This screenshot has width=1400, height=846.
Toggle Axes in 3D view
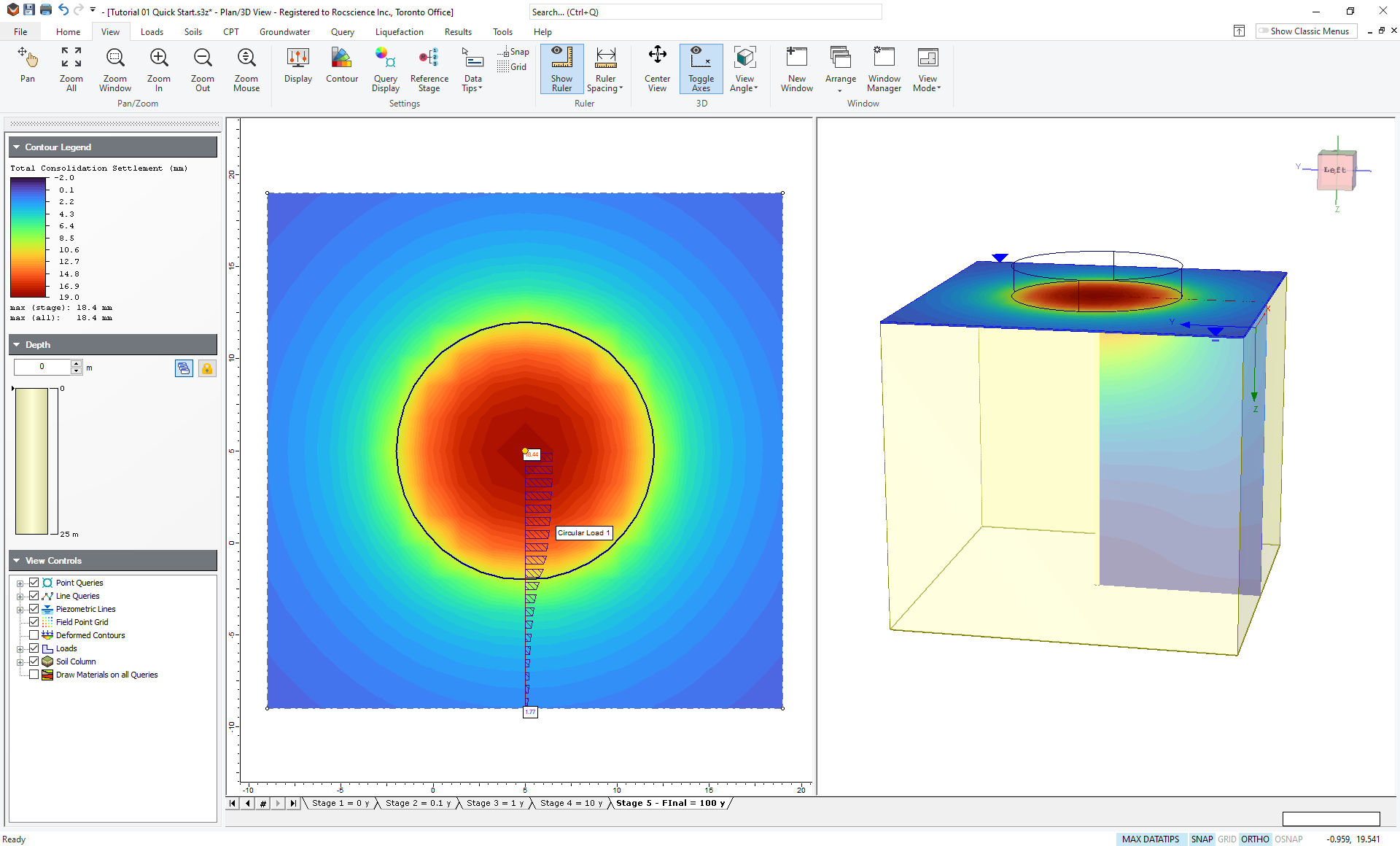[701, 69]
